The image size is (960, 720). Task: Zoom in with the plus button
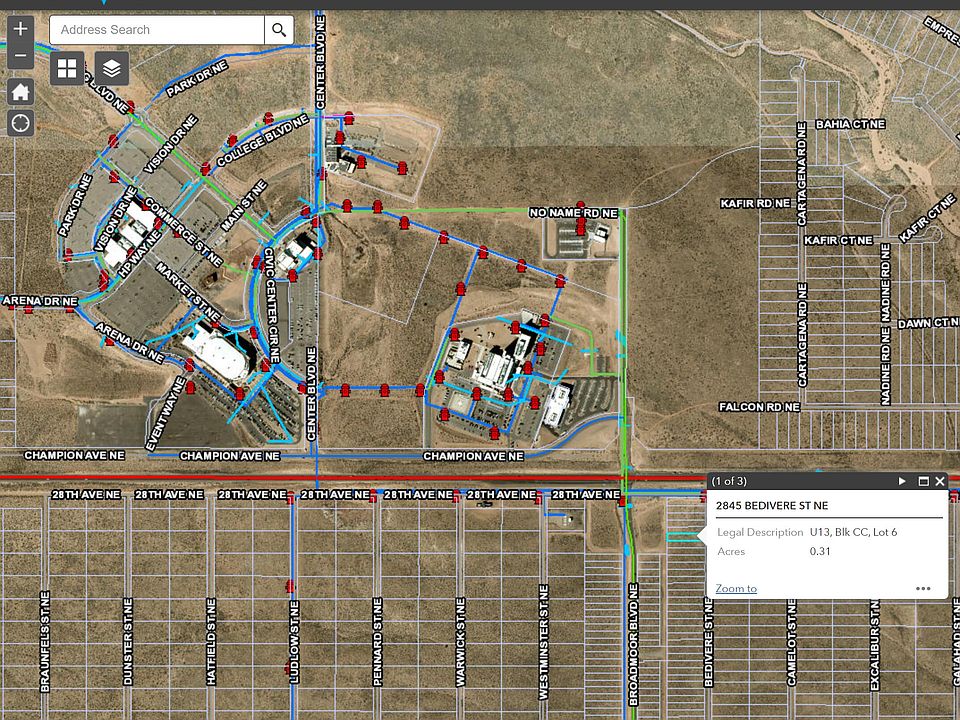pos(21,30)
